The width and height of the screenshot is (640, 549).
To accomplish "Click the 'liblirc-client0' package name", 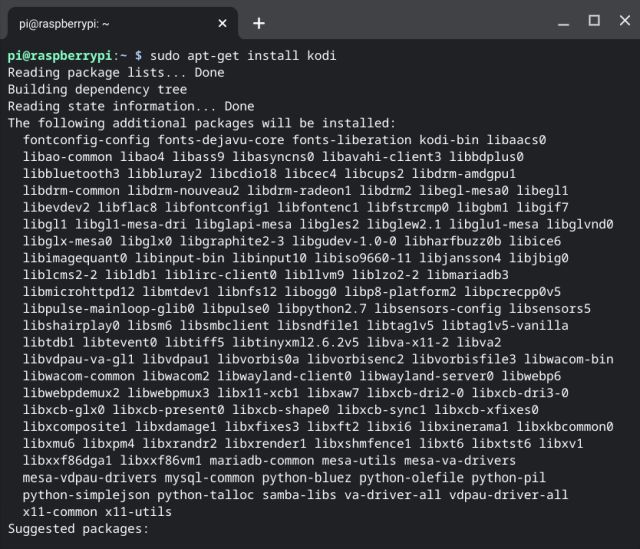I will point(221,275).
